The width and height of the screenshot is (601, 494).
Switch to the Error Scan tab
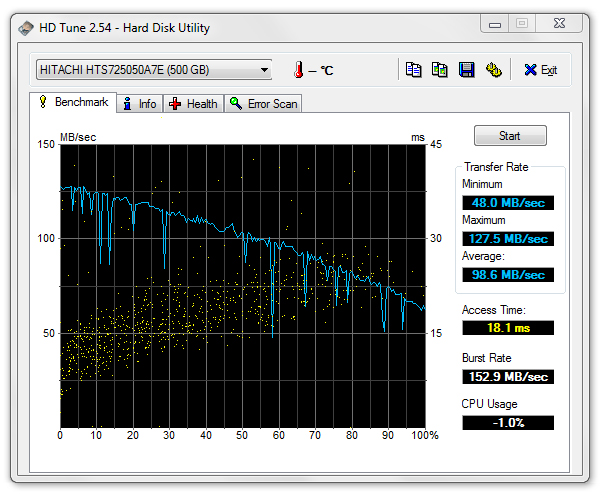coord(263,104)
